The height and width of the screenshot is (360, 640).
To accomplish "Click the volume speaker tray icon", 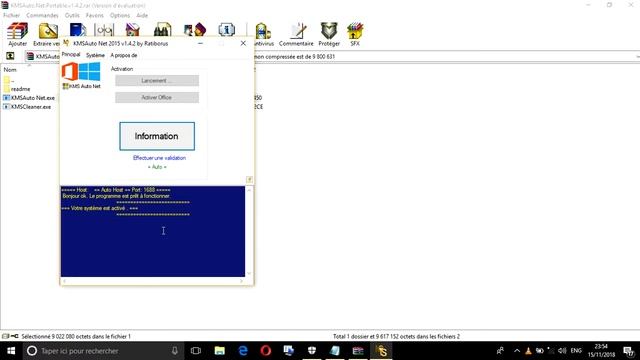I will click(x=562, y=351).
